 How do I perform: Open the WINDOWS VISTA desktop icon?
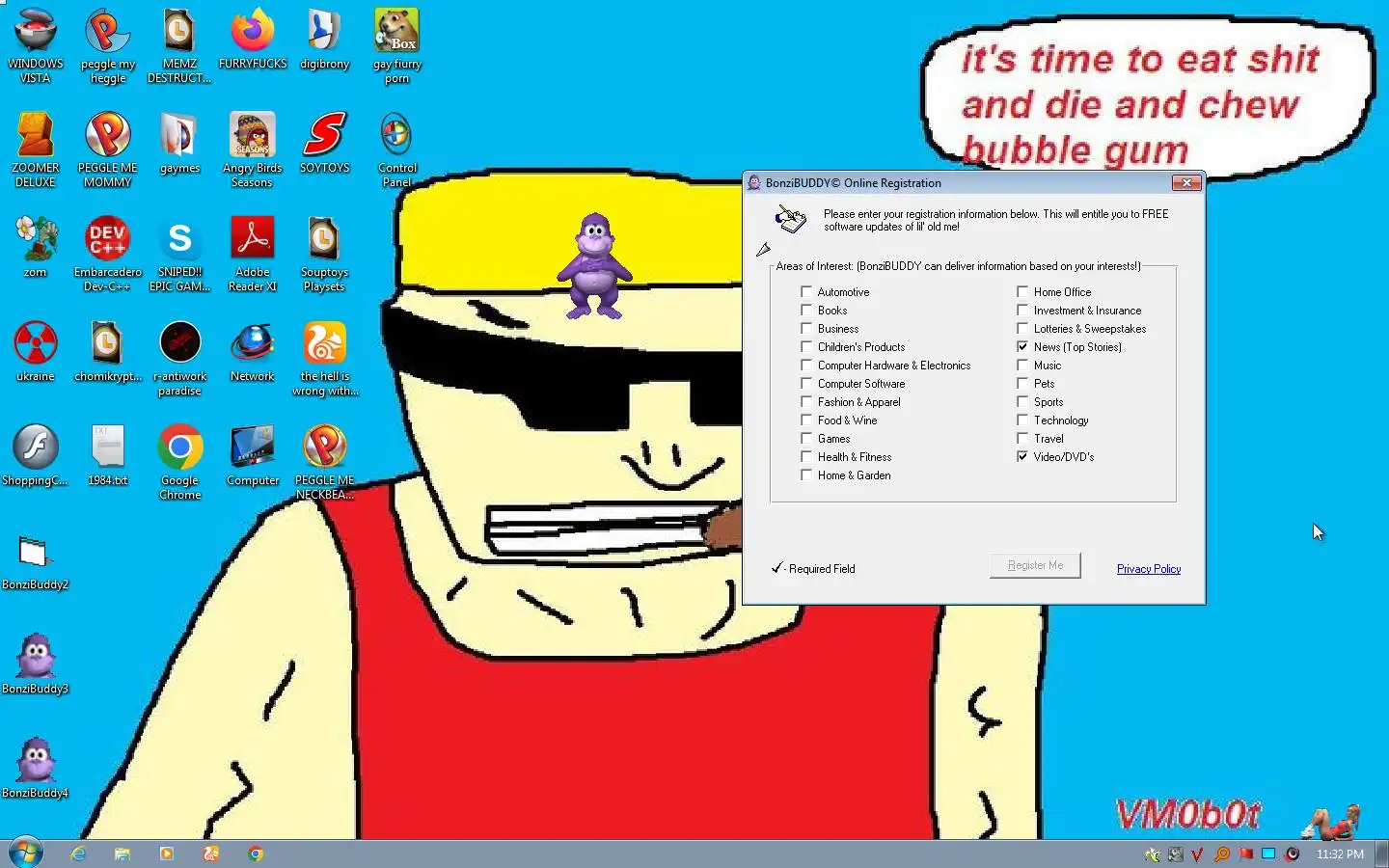pyautogui.click(x=35, y=45)
